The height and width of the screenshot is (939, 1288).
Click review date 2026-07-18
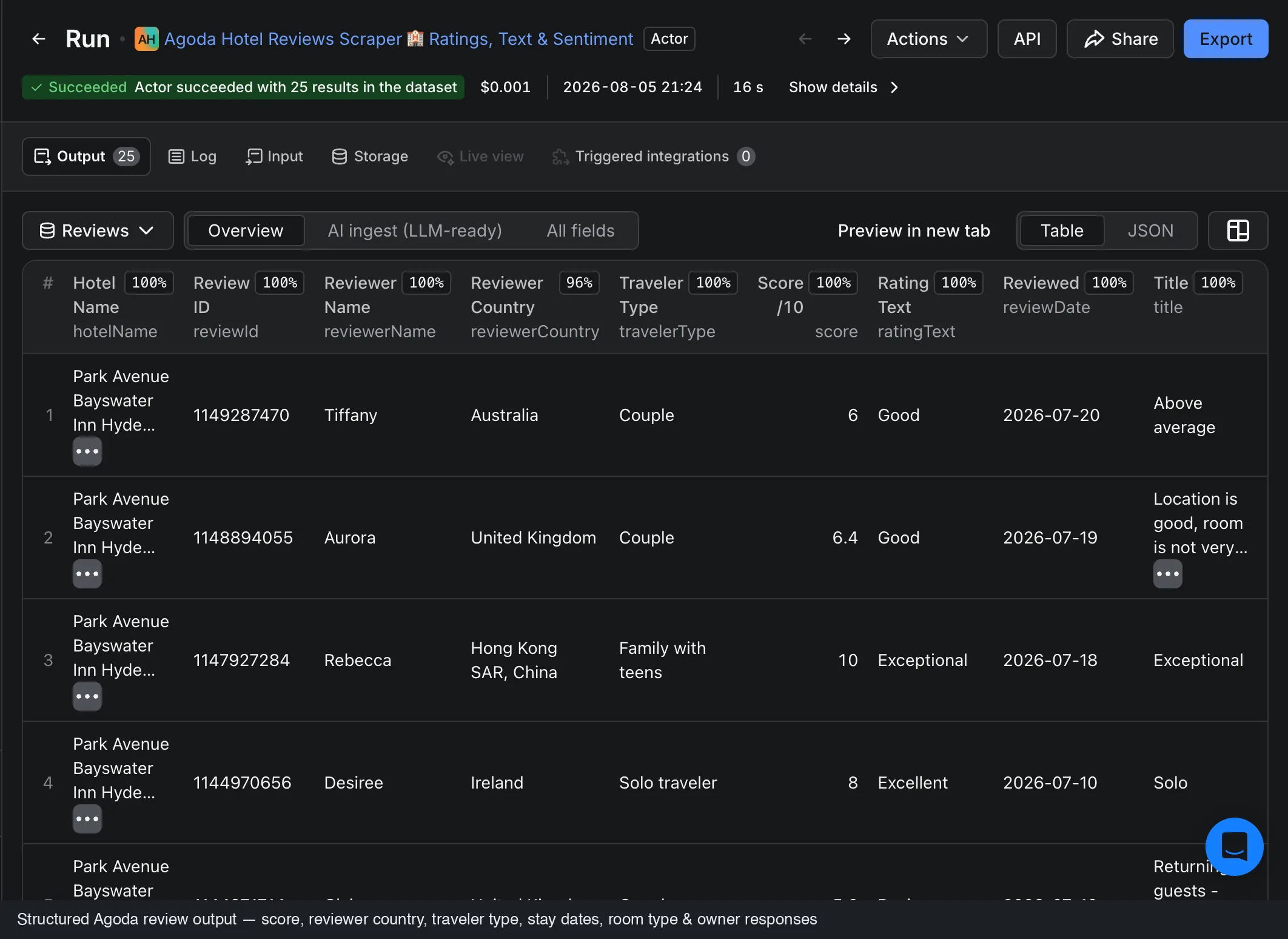[x=1050, y=660]
